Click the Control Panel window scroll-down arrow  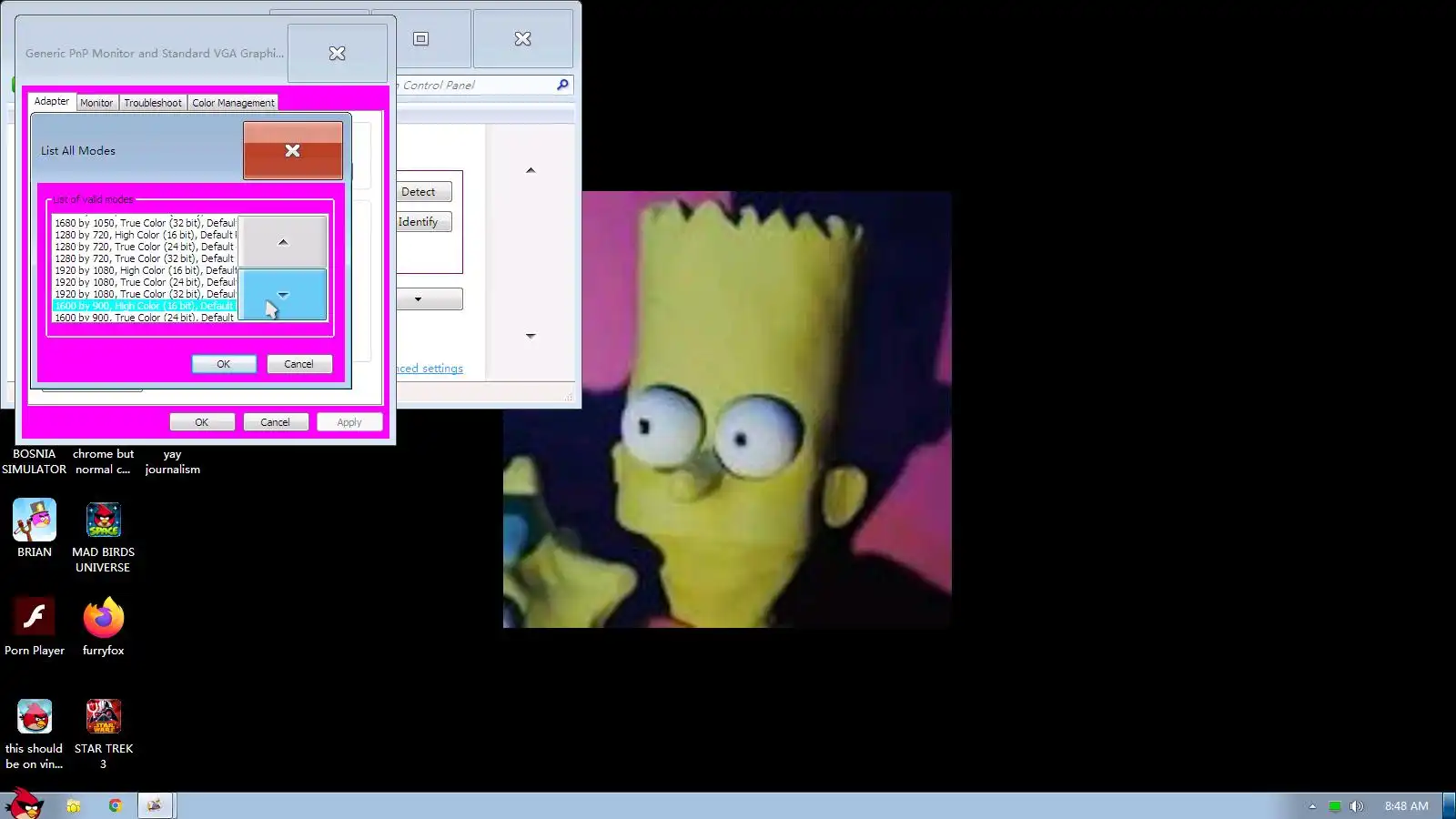531,336
